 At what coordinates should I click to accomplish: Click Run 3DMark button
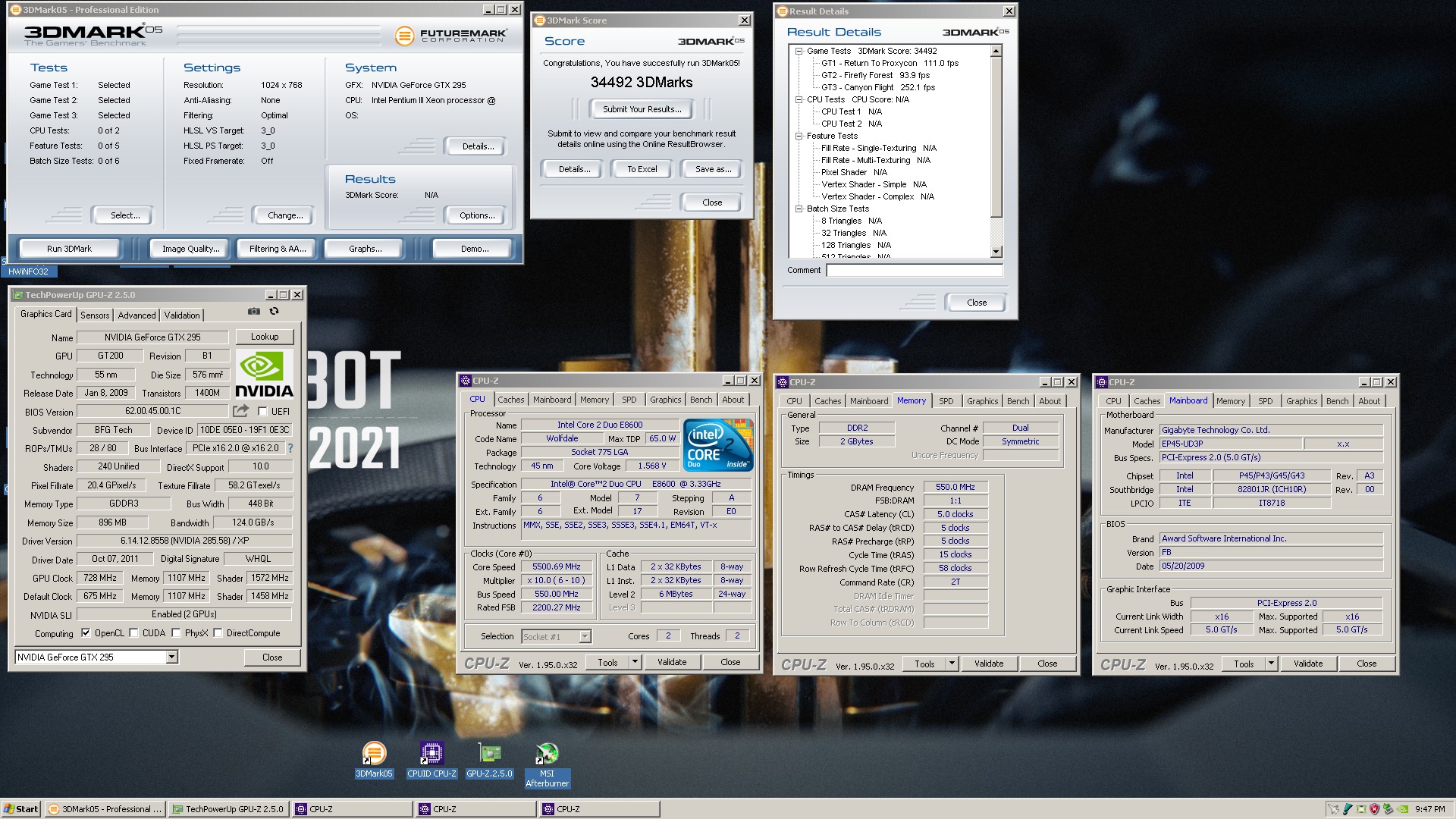69,249
